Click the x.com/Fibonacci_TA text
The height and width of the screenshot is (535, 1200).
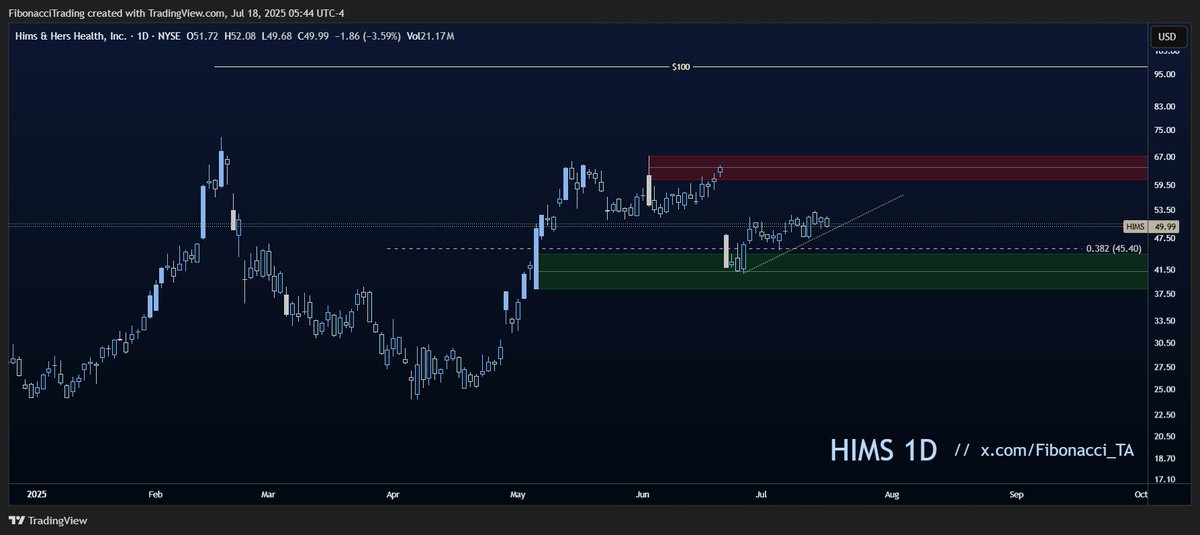coord(1056,451)
